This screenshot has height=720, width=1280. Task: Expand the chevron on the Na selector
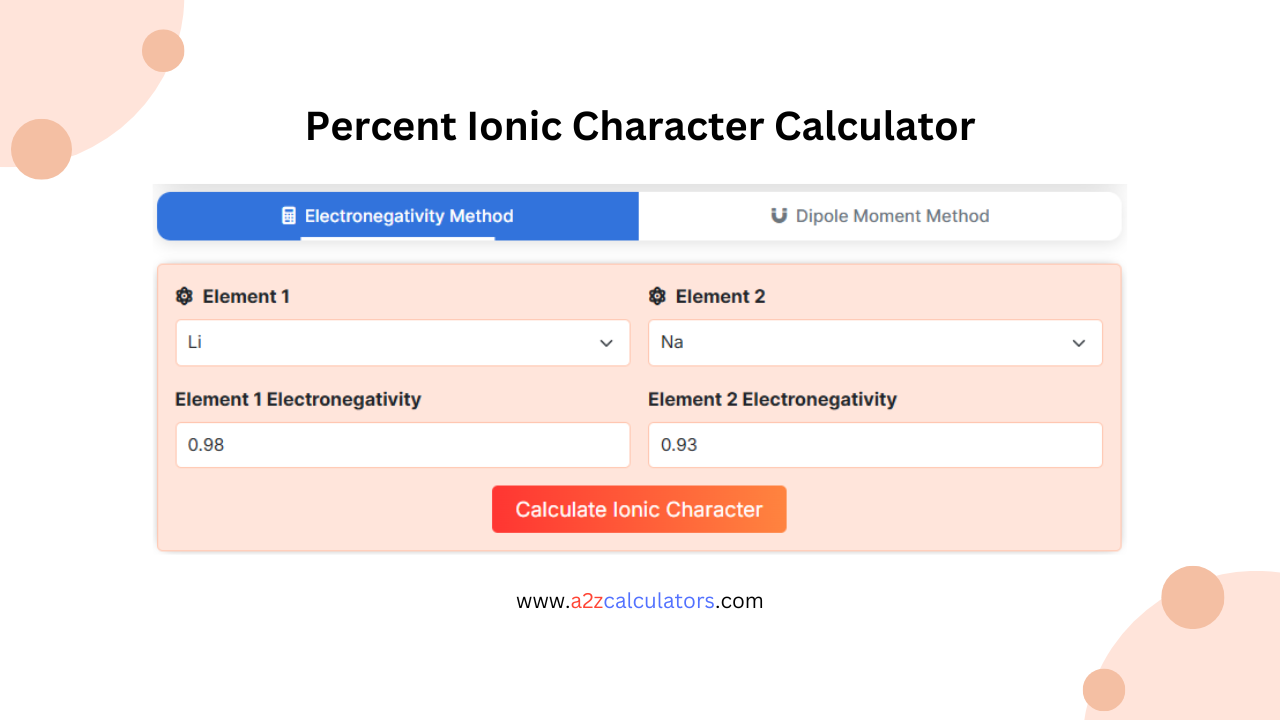click(1078, 343)
